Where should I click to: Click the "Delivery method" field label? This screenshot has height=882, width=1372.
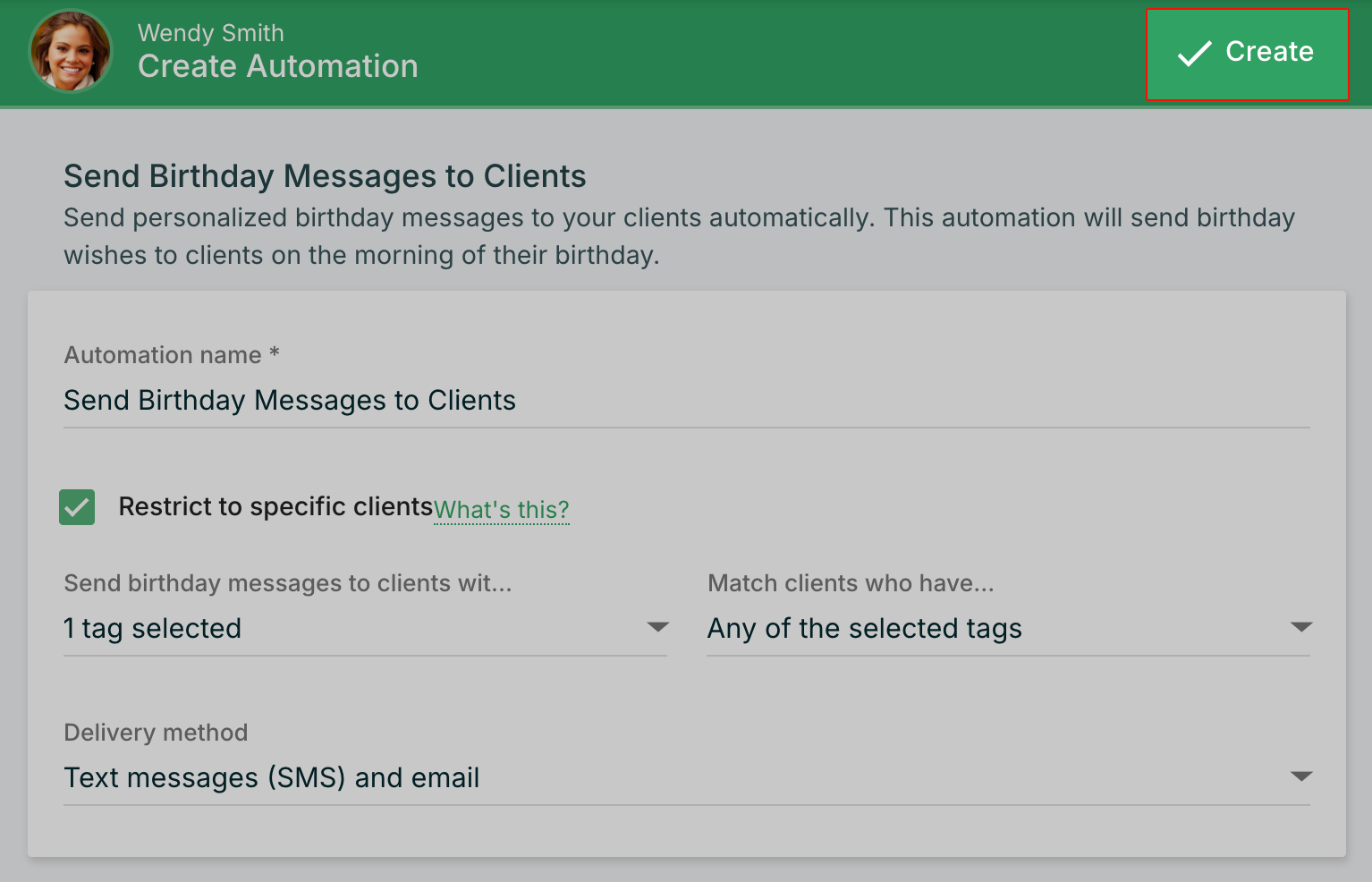[x=156, y=733]
